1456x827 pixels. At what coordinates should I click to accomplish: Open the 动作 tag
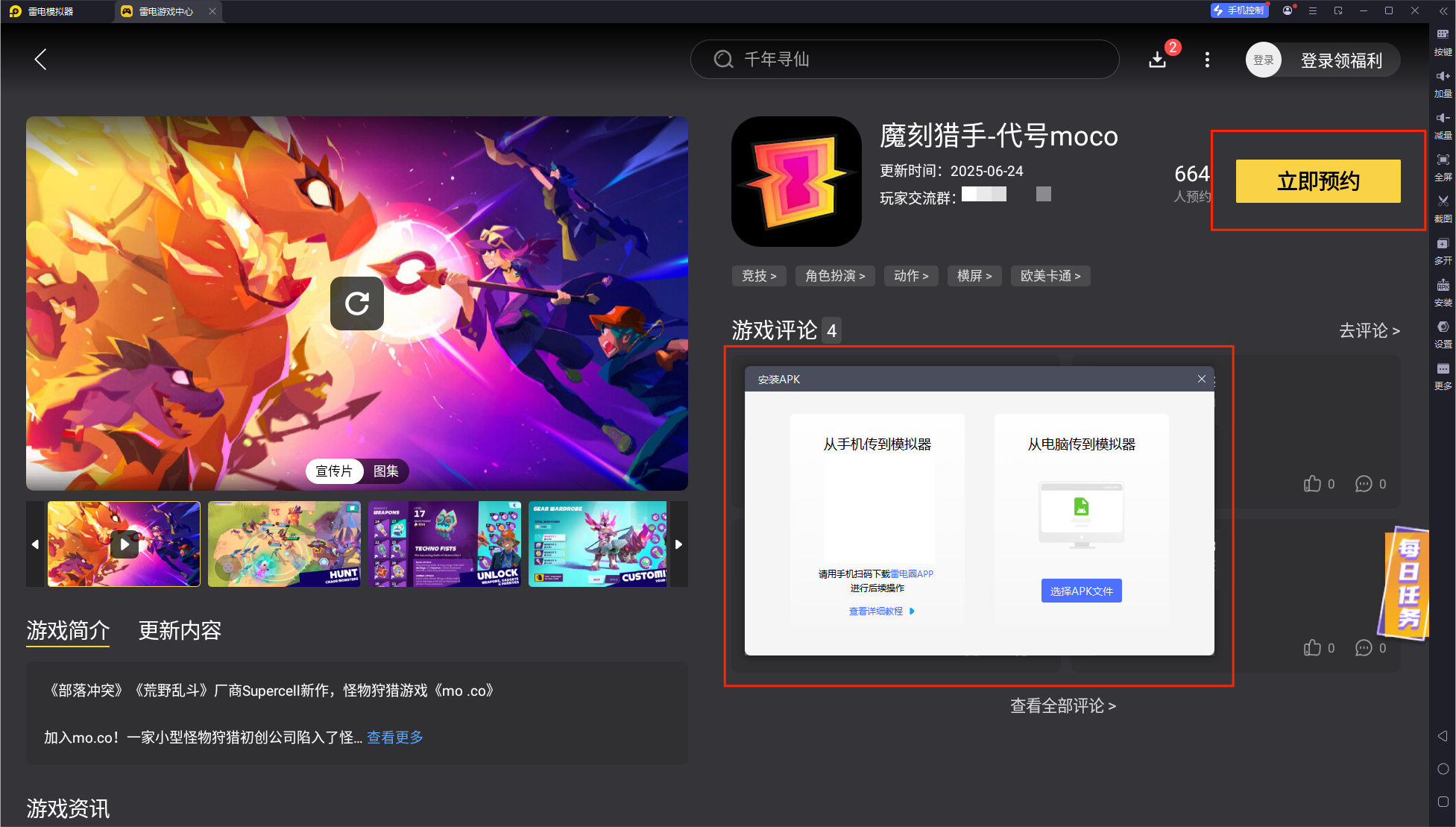tap(911, 276)
